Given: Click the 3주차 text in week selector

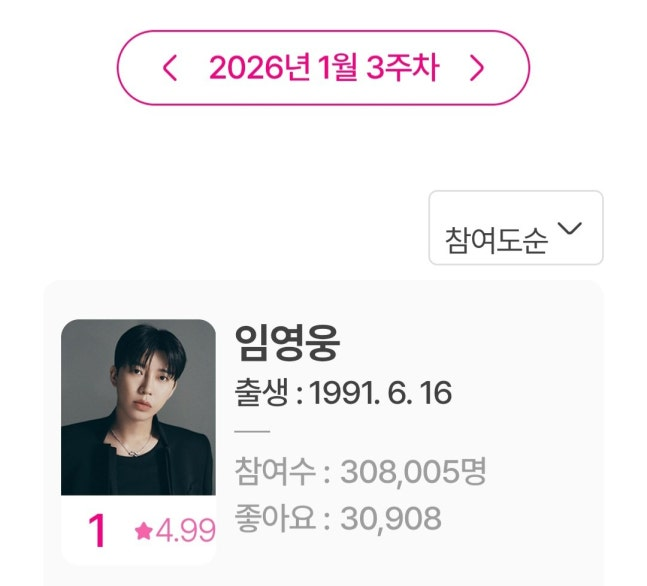Looking at the screenshot, I should pos(403,68).
